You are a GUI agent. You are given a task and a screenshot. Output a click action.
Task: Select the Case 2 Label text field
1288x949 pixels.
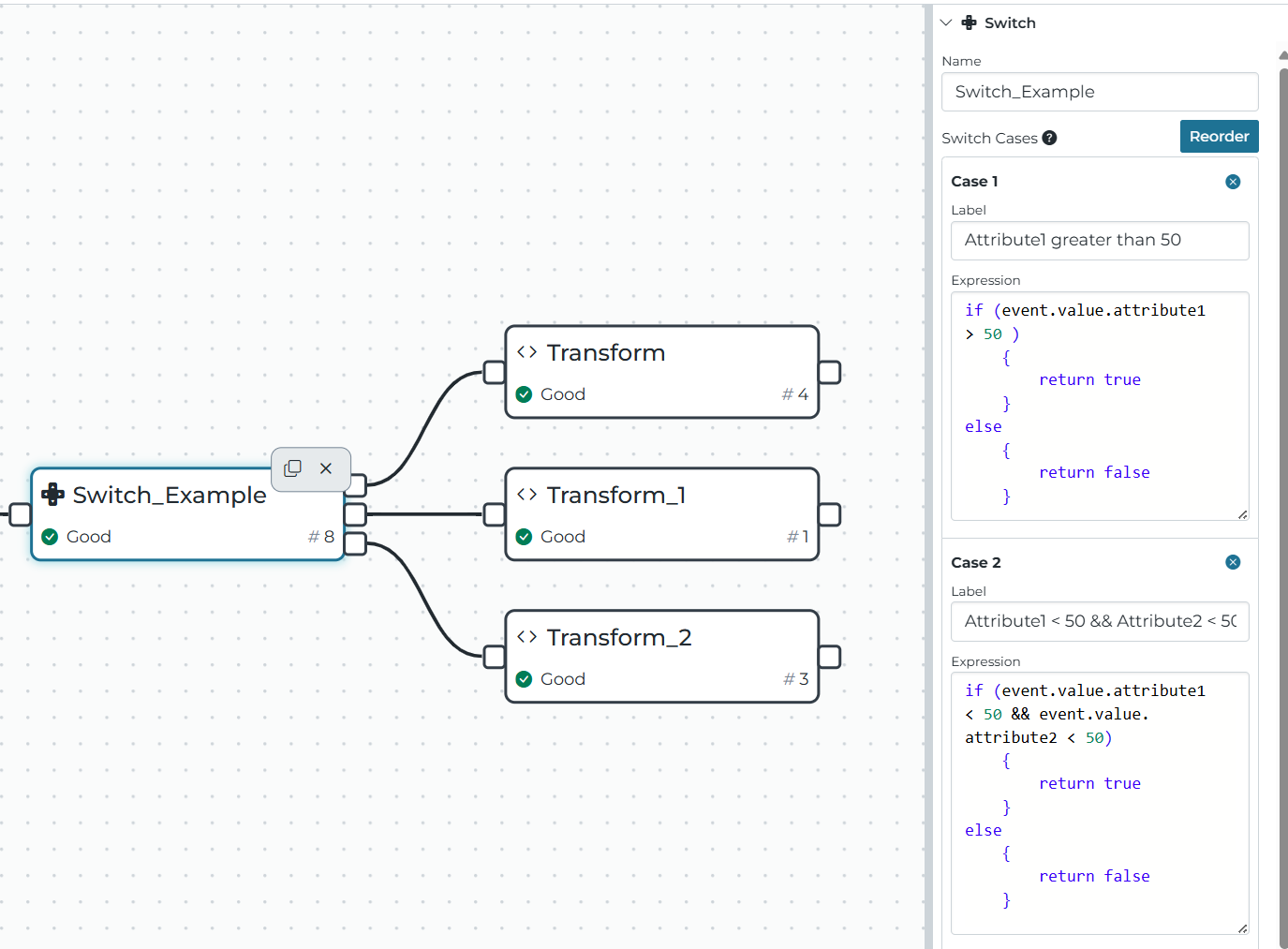(x=1099, y=621)
